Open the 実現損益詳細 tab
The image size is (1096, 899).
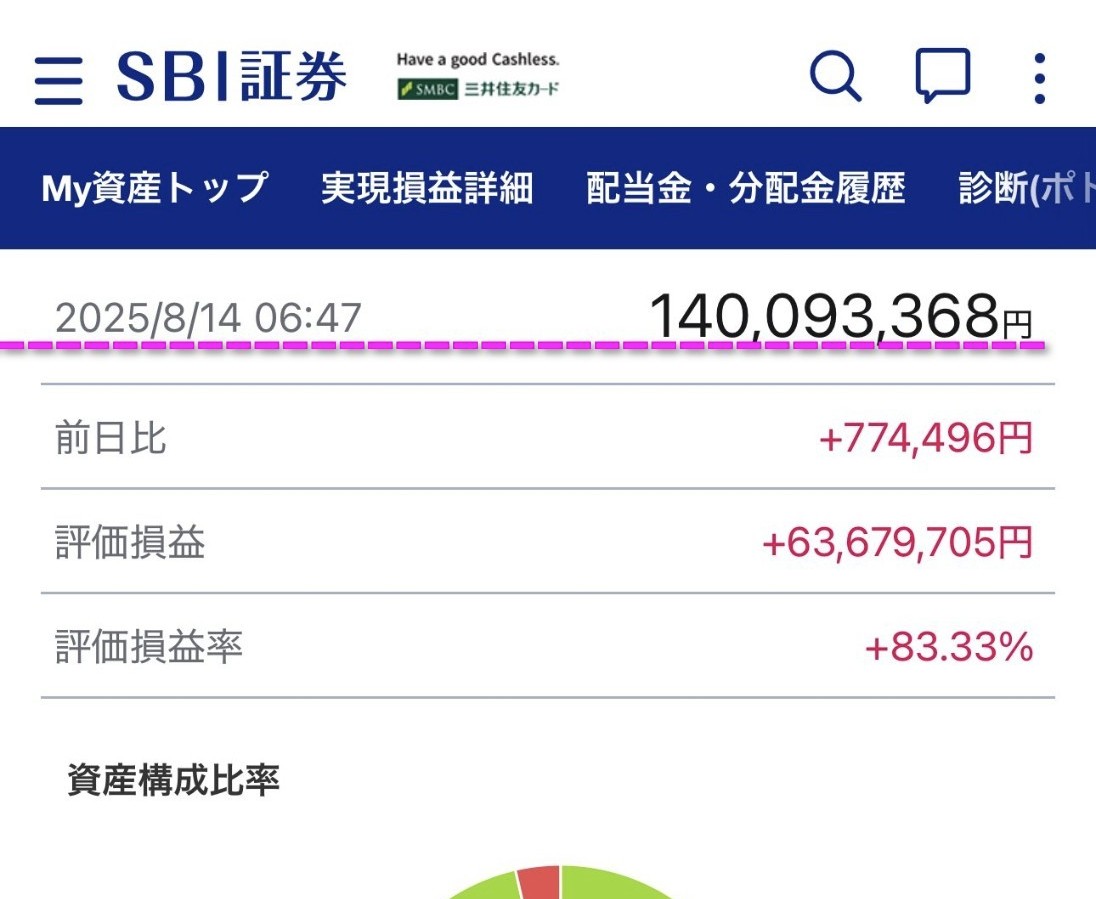point(427,188)
